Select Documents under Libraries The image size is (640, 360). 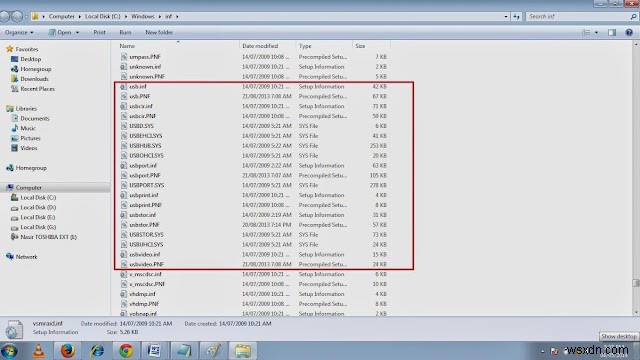coord(35,118)
